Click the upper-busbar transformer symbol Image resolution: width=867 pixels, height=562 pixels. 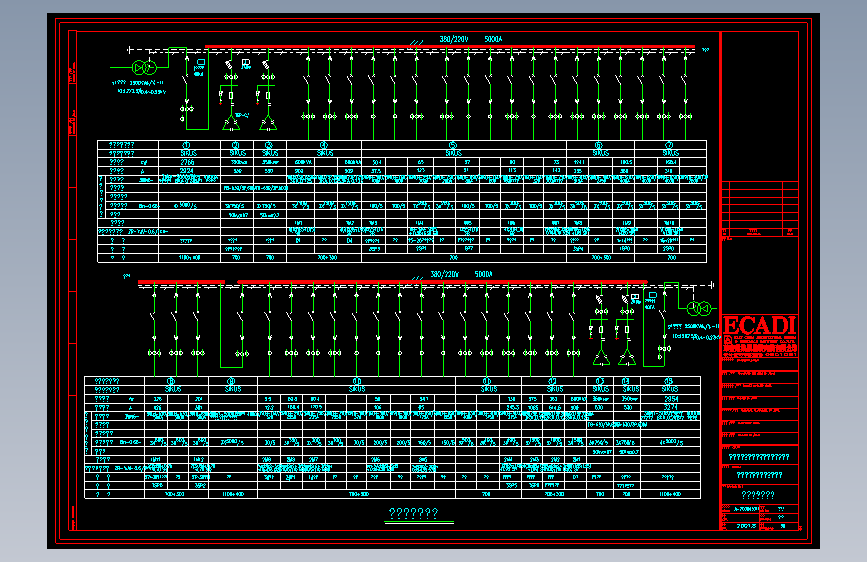pyautogui.click(x=144, y=67)
